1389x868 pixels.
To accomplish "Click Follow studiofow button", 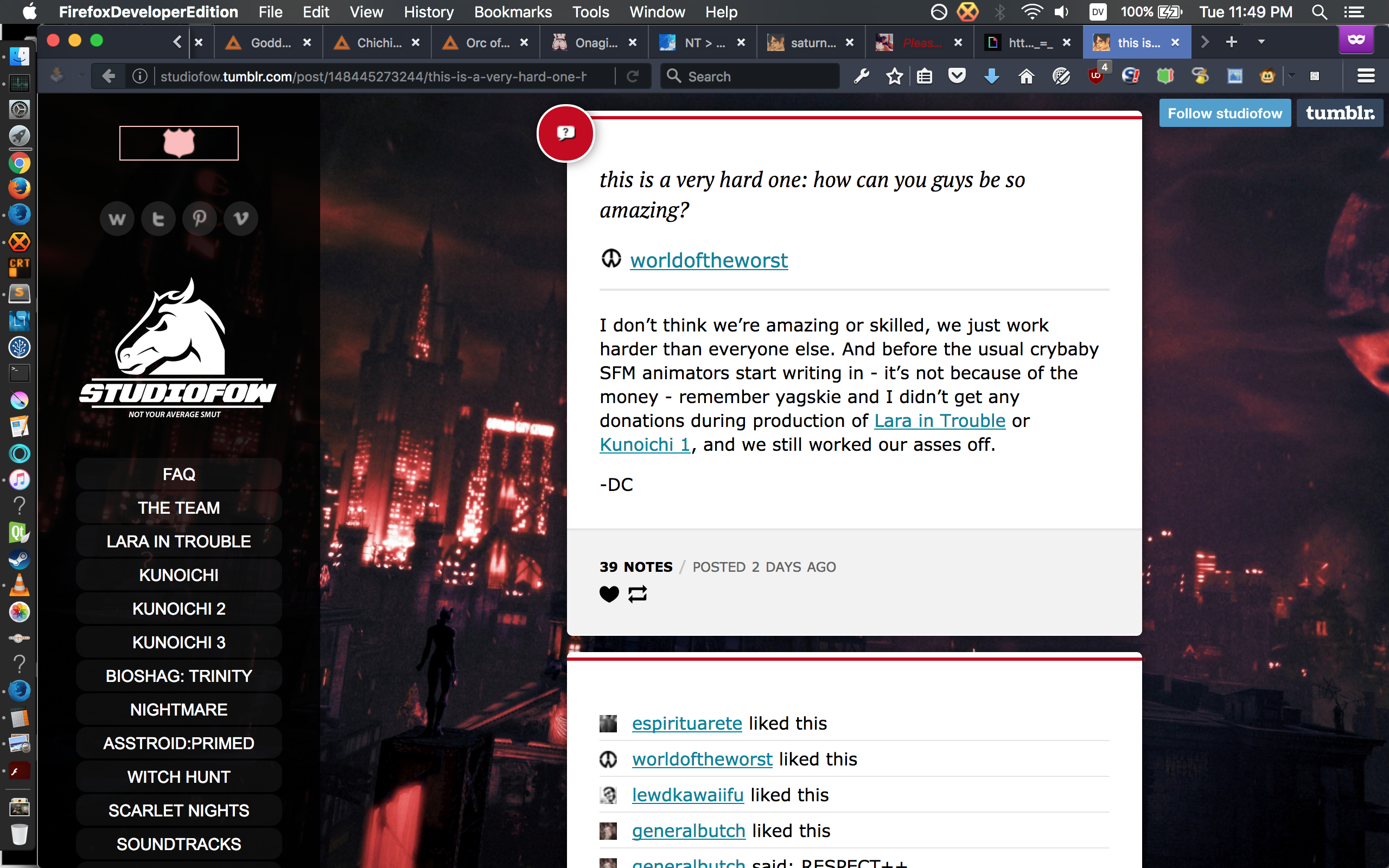I will point(1225,113).
